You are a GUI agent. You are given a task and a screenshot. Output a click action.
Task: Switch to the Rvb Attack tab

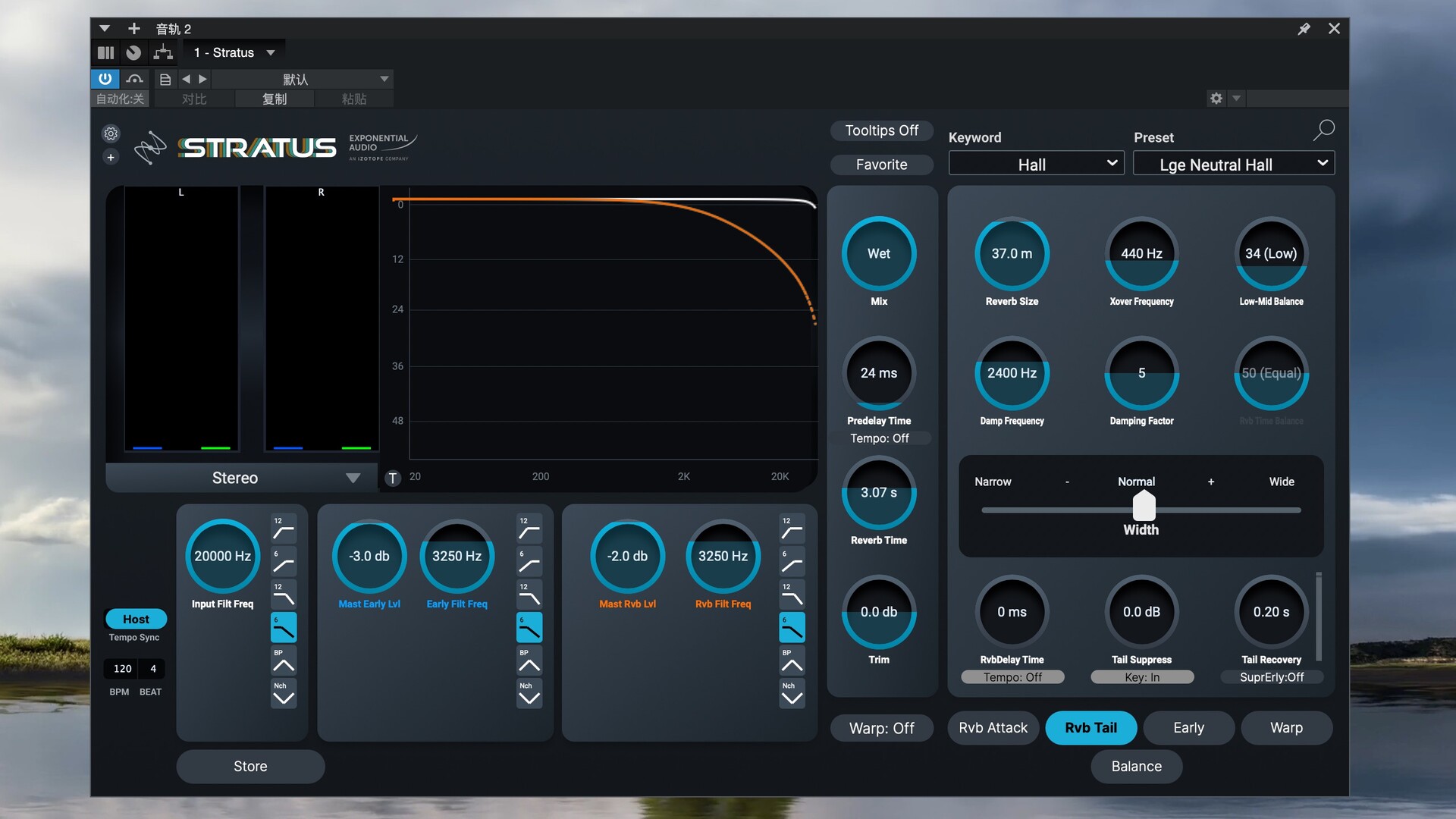[x=993, y=727]
